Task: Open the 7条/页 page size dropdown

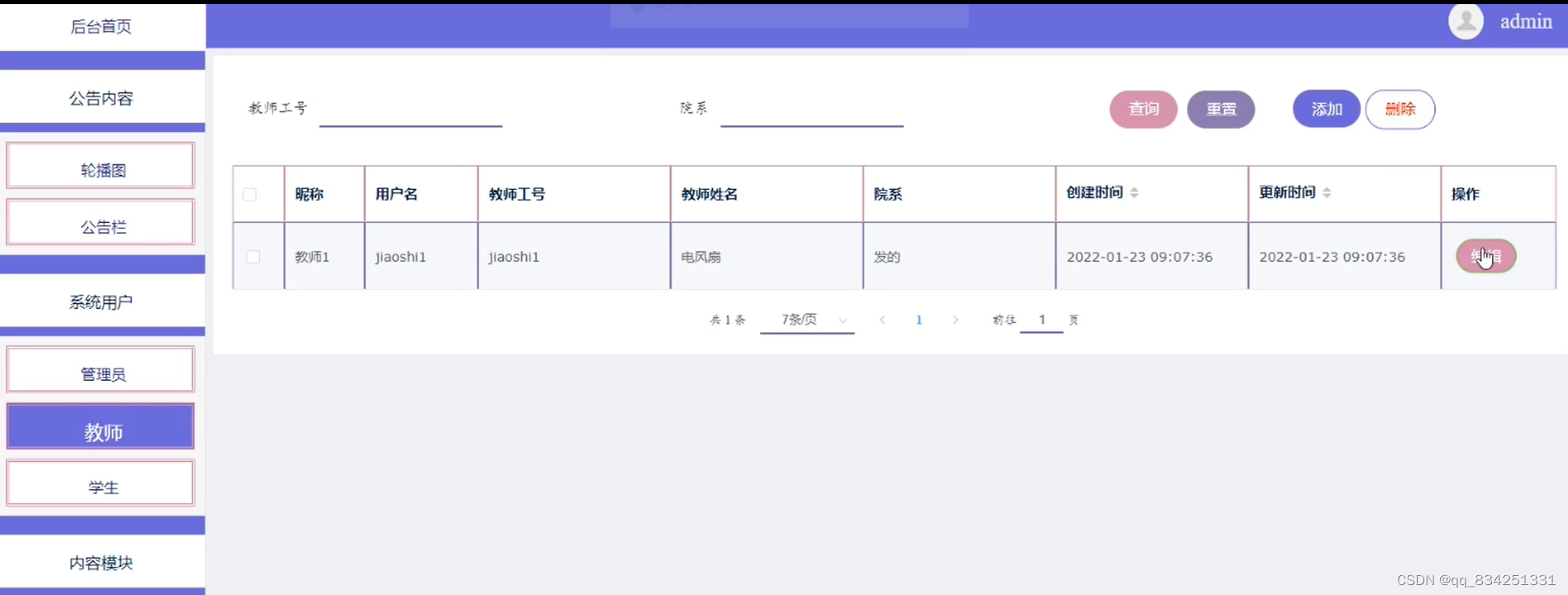Action: click(x=807, y=320)
